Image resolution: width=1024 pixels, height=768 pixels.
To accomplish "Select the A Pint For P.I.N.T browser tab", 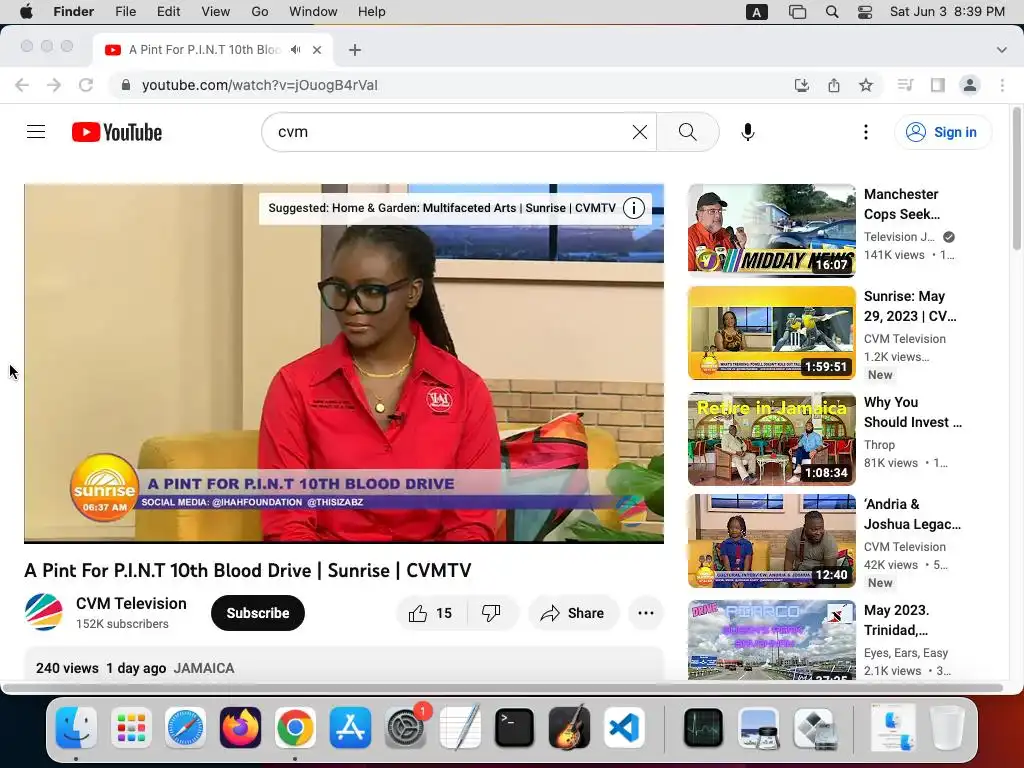I will 213,50.
